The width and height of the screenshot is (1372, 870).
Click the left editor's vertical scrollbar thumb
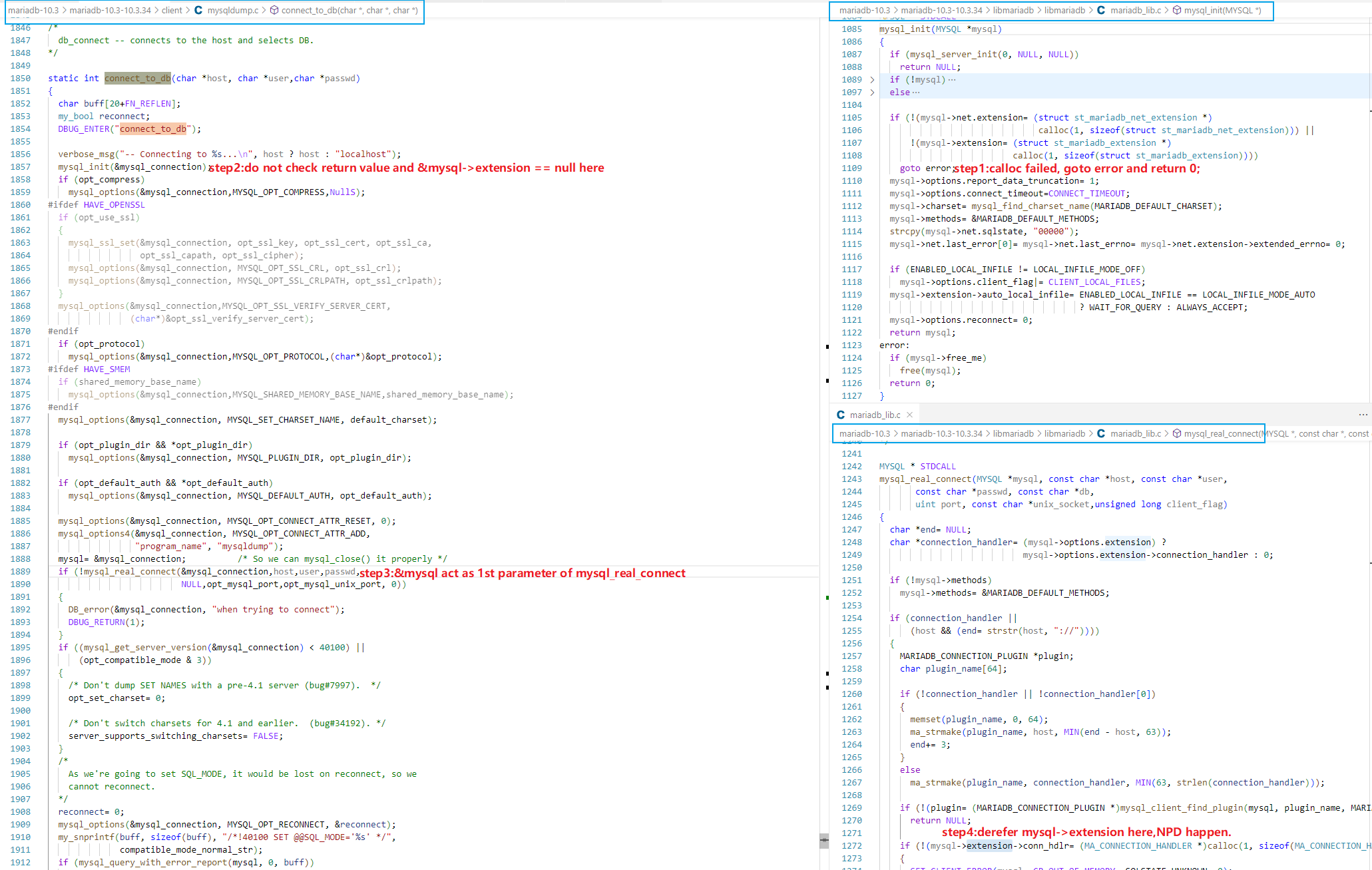[824, 840]
